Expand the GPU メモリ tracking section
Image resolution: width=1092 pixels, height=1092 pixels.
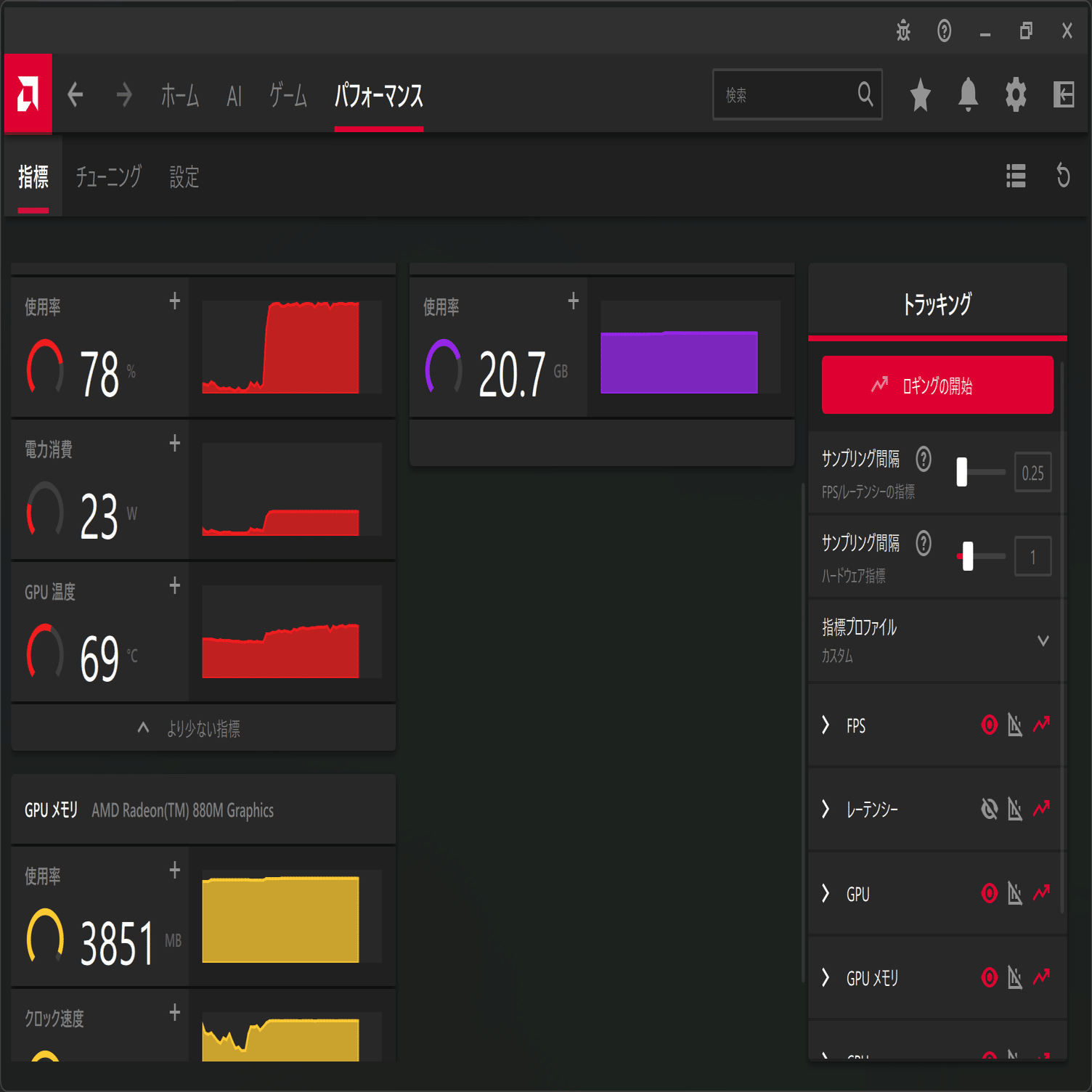tap(826, 977)
